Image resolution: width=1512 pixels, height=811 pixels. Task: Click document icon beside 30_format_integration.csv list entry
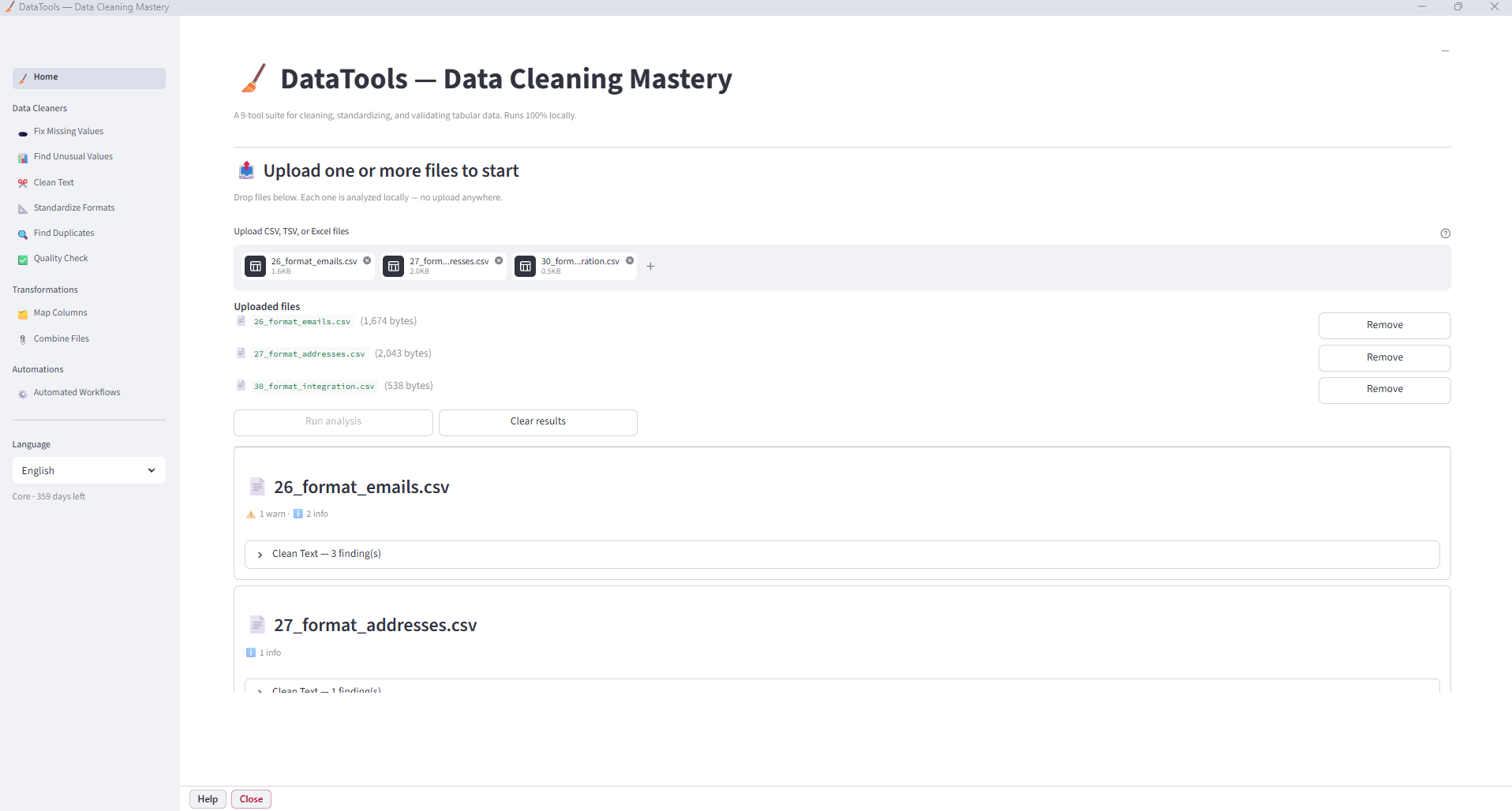[x=241, y=386]
